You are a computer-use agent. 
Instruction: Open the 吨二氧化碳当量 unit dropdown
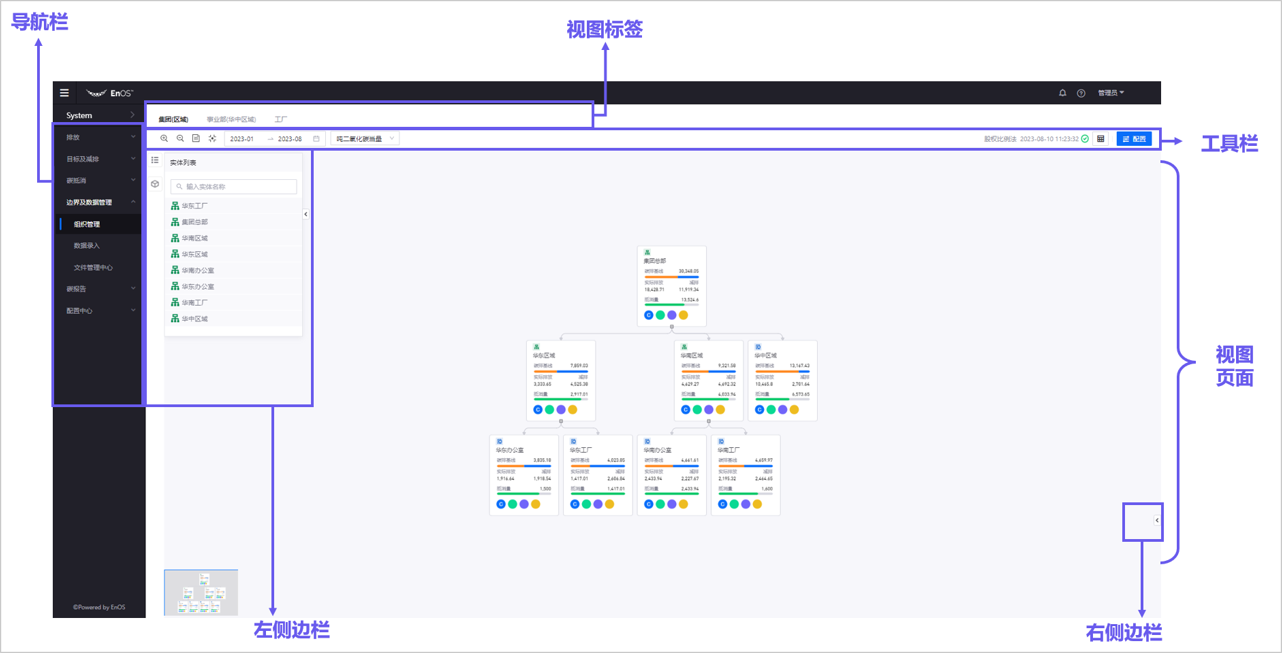point(365,139)
